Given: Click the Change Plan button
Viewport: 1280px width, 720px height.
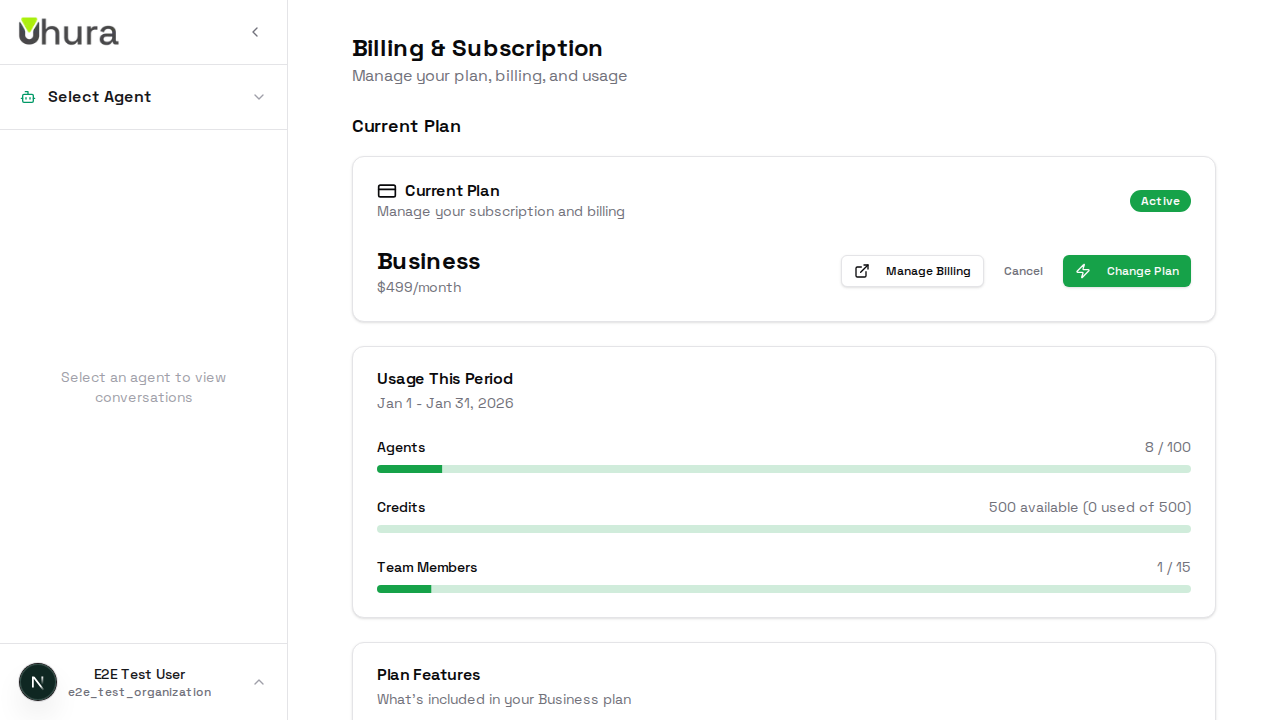Looking at the screenshot, I should click(1127, 271).
